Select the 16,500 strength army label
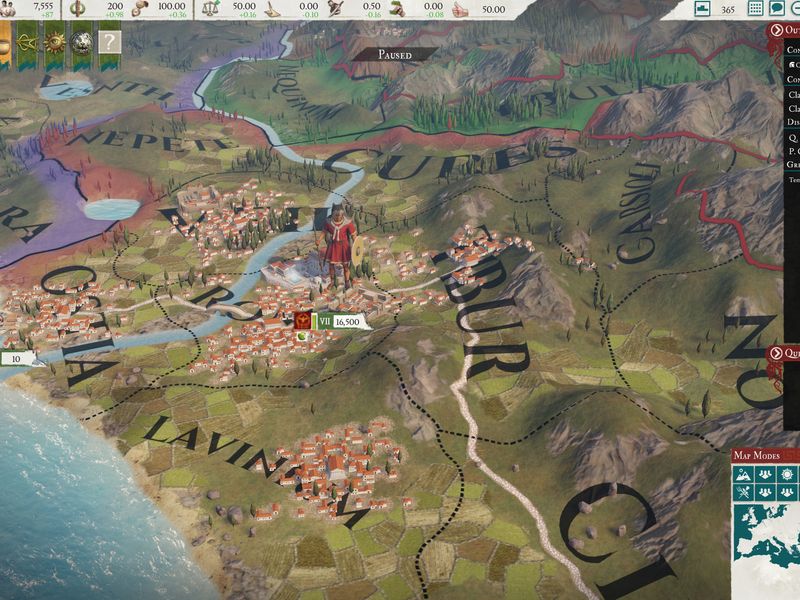Viewport: 800px width, 600px height. [x=348, y=322]
